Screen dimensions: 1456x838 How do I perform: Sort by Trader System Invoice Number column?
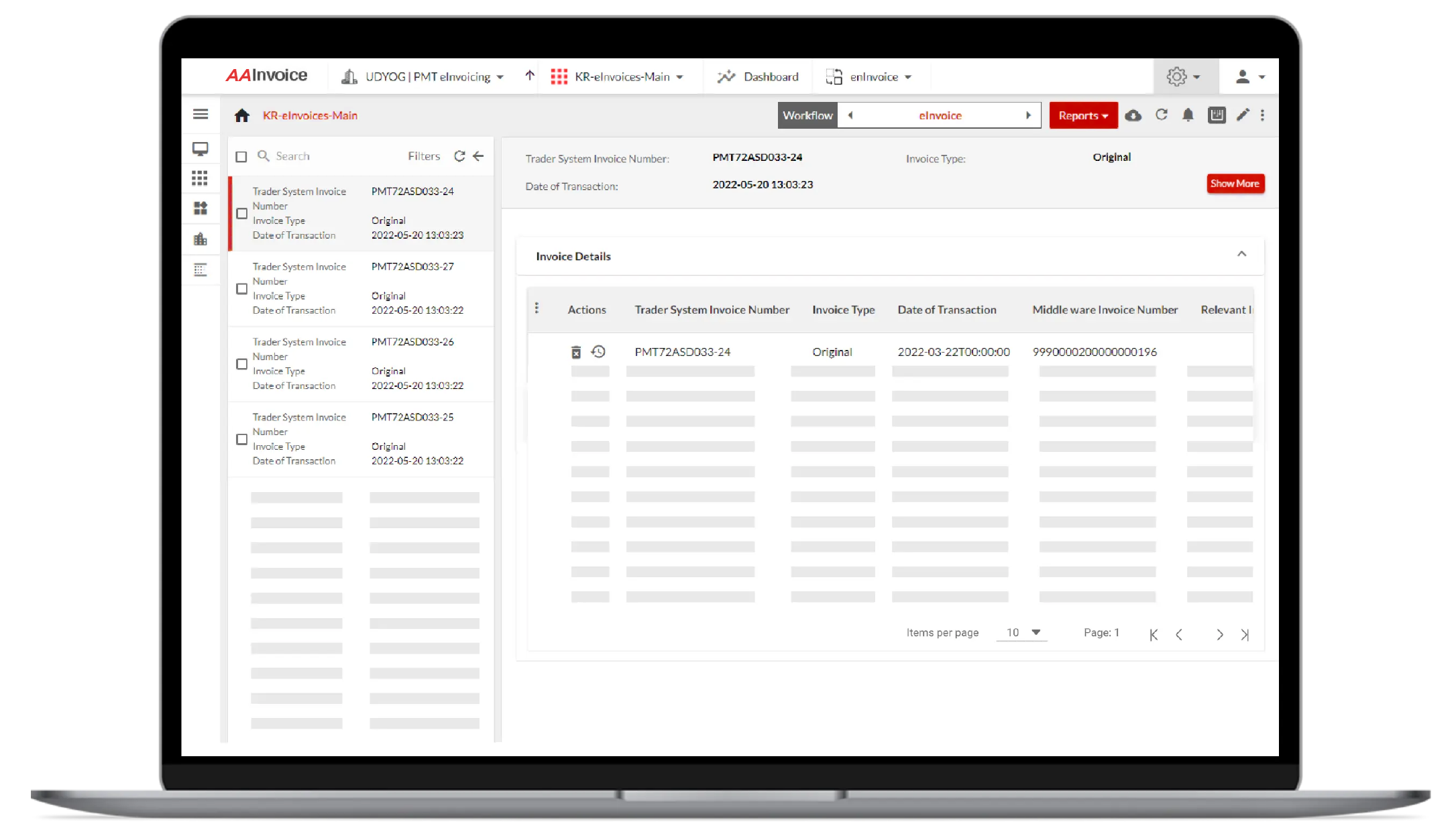click(712, 310)
